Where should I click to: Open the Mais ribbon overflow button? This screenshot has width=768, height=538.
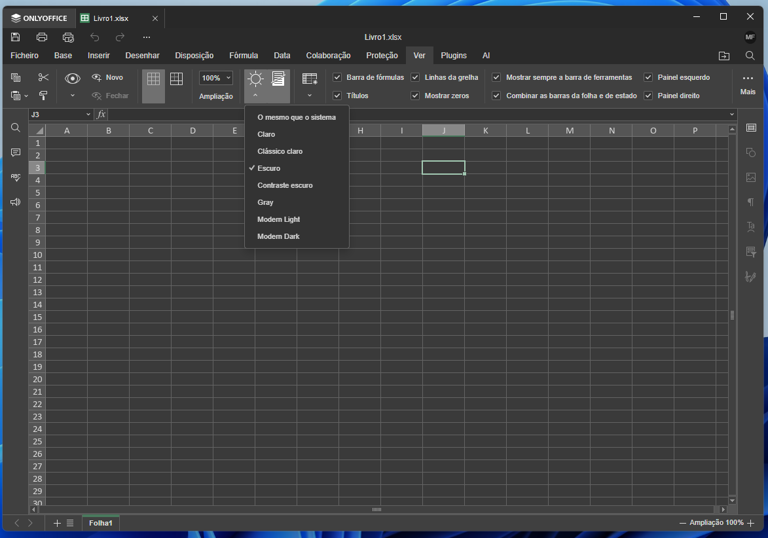coord(747,84)
